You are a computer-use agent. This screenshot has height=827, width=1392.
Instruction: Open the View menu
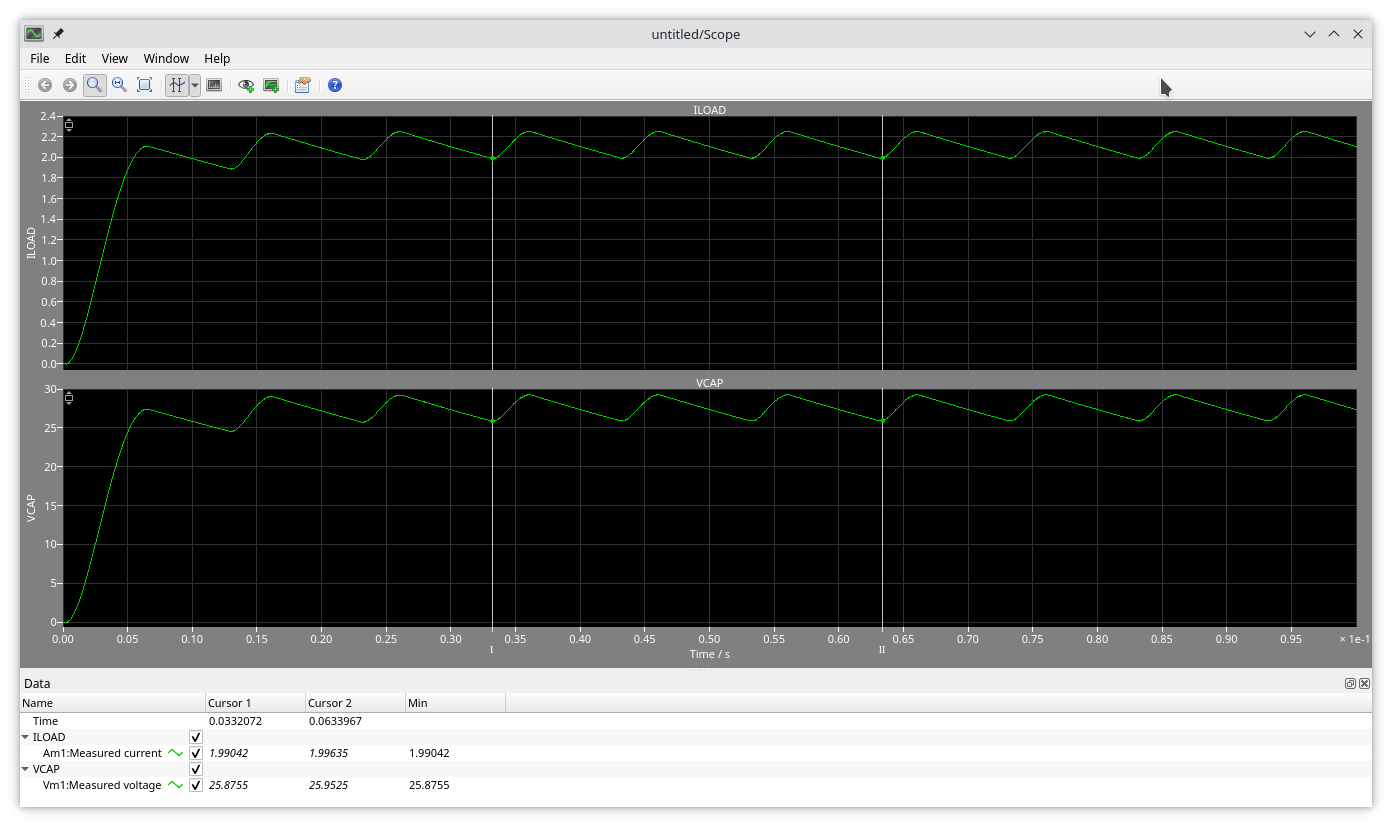115,58
